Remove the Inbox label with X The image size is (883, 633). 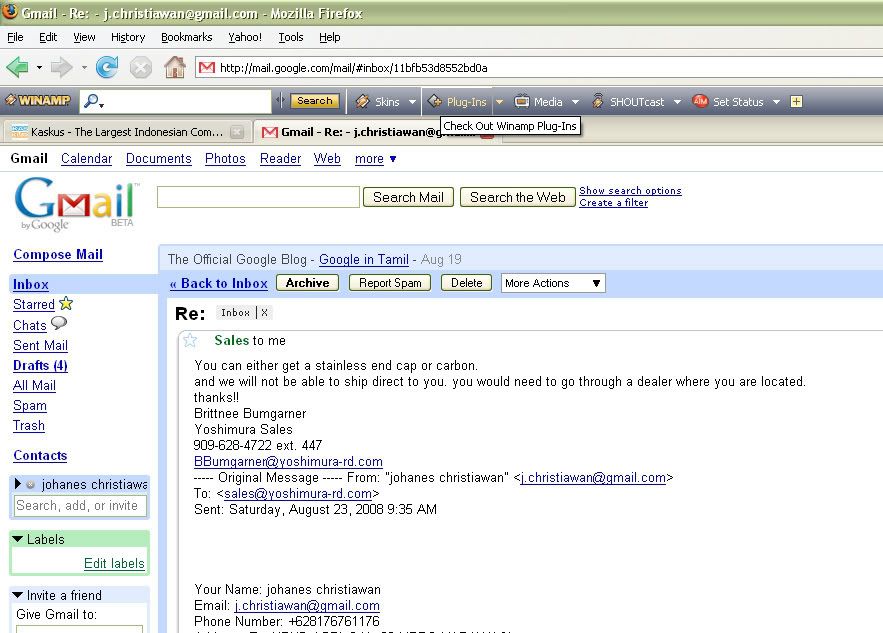[x=264, y=313]
